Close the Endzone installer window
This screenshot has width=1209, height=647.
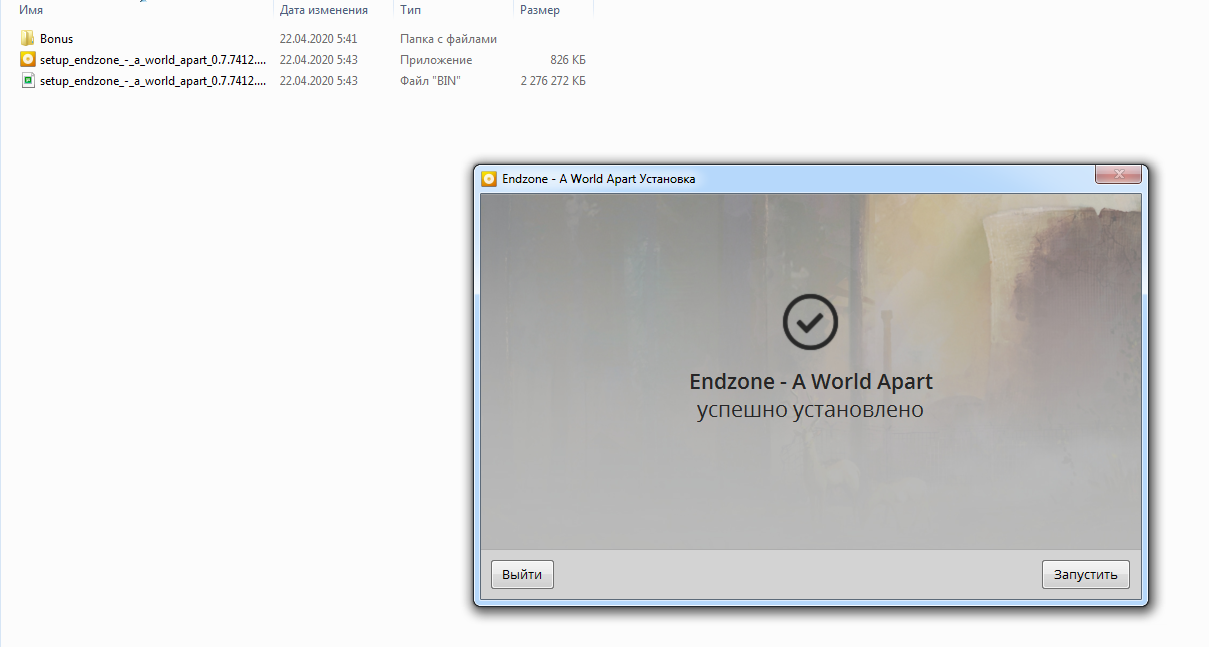click(1119, 174)
